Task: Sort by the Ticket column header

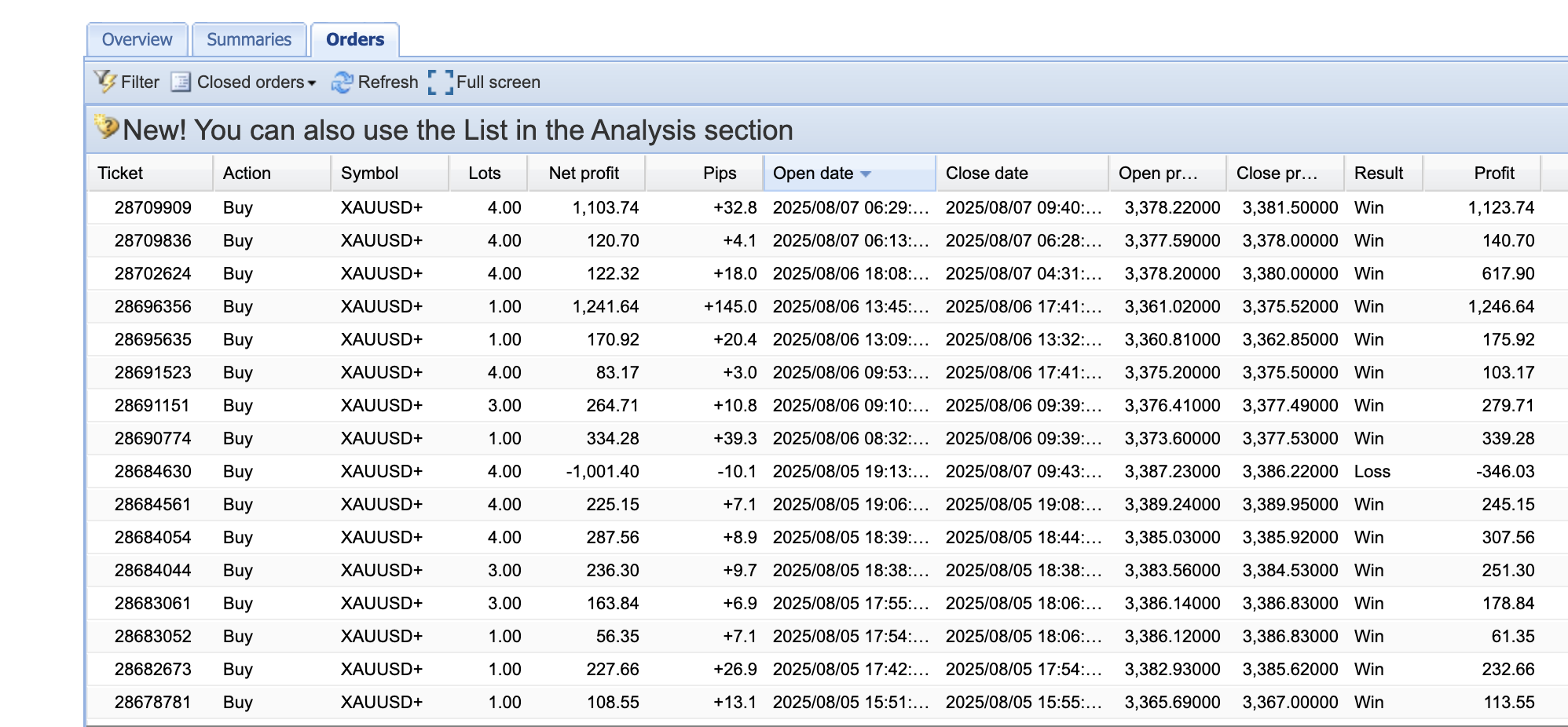Action: pyautogui.click(x=120, y=174)
